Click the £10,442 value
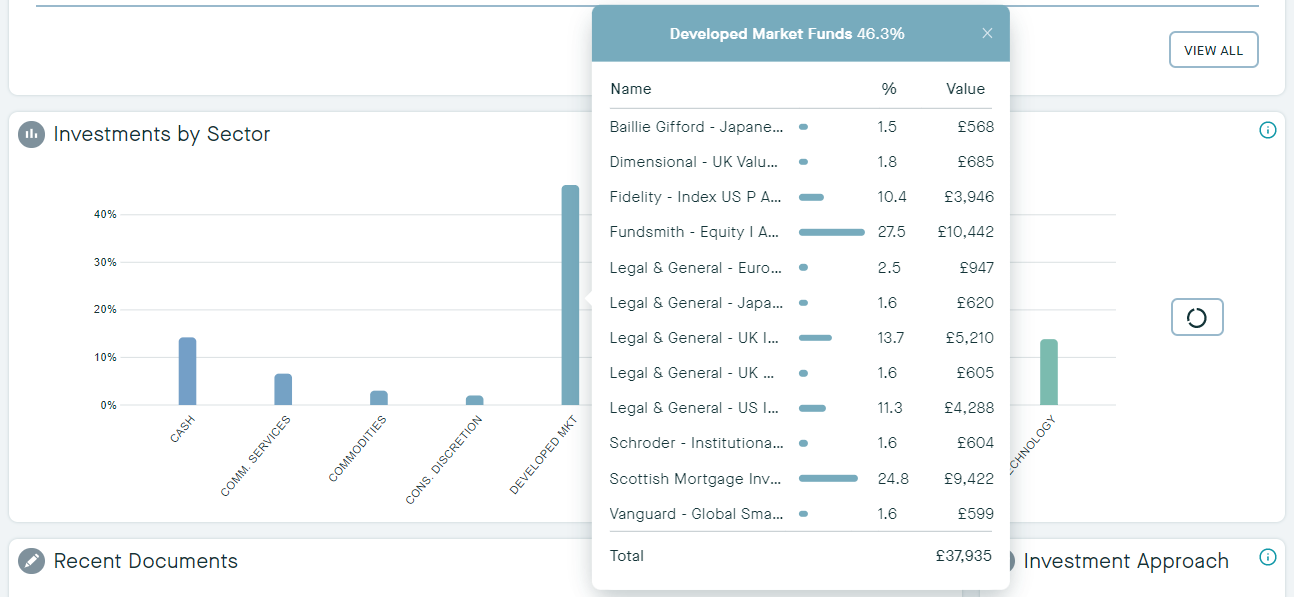 coord(965,232)
